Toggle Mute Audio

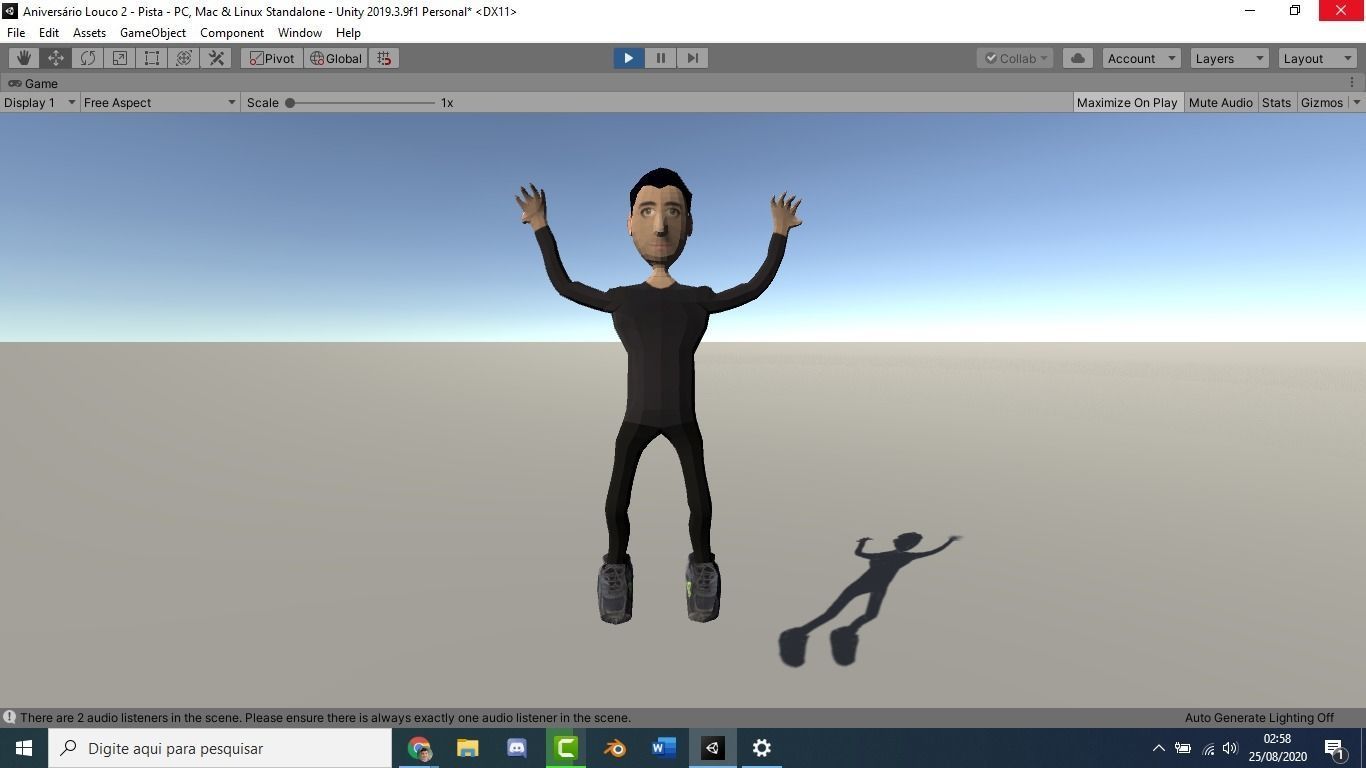1220,102
